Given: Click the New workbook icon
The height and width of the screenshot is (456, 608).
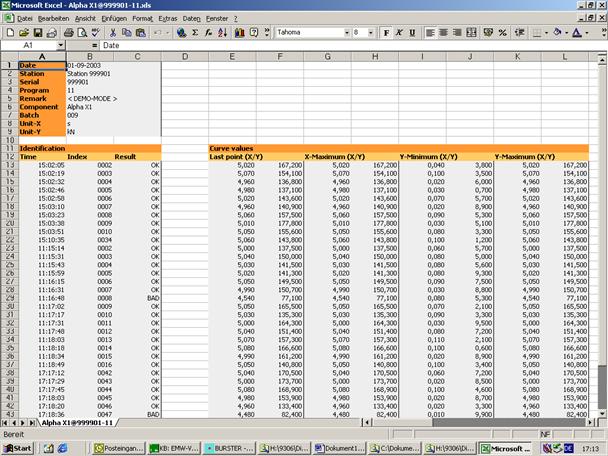Looking at the screenshot, I should pos(9,32).
